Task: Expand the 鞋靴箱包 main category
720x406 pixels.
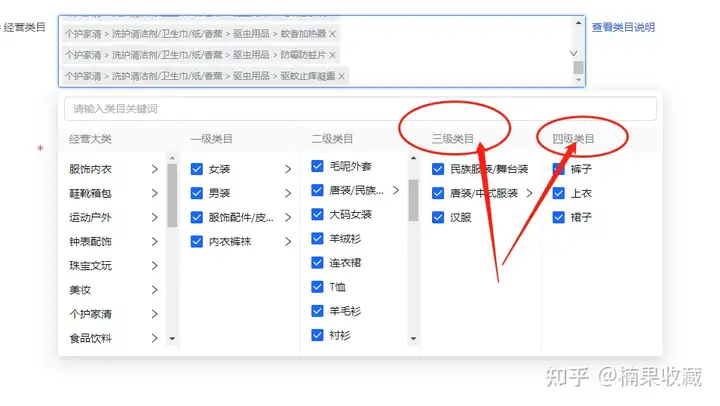Action: tap(155, 193)
